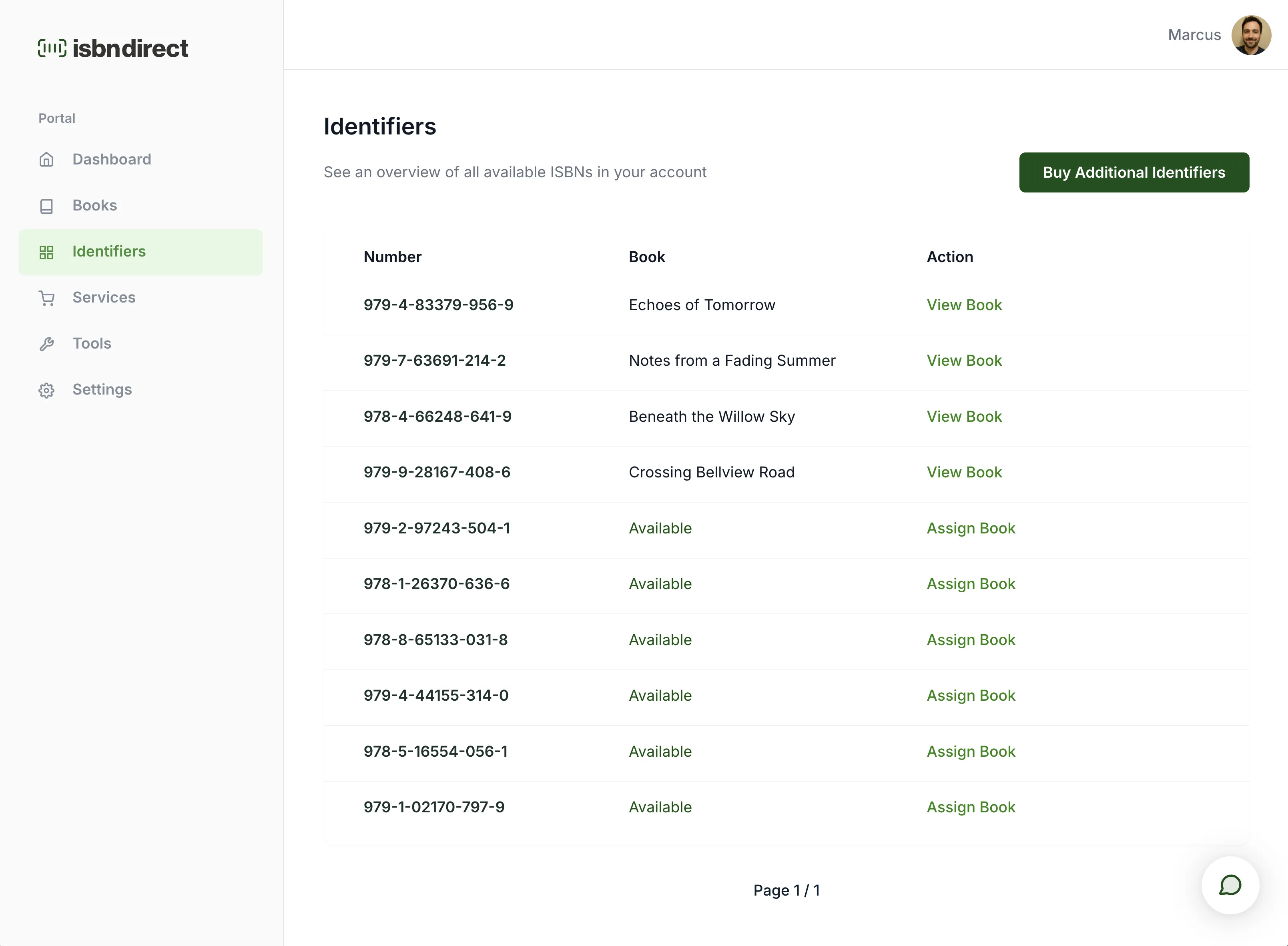1288x946 pixels.
Task: Assign Book to ISBN 979-2-97243-504-1
Action: coord(971,528)
